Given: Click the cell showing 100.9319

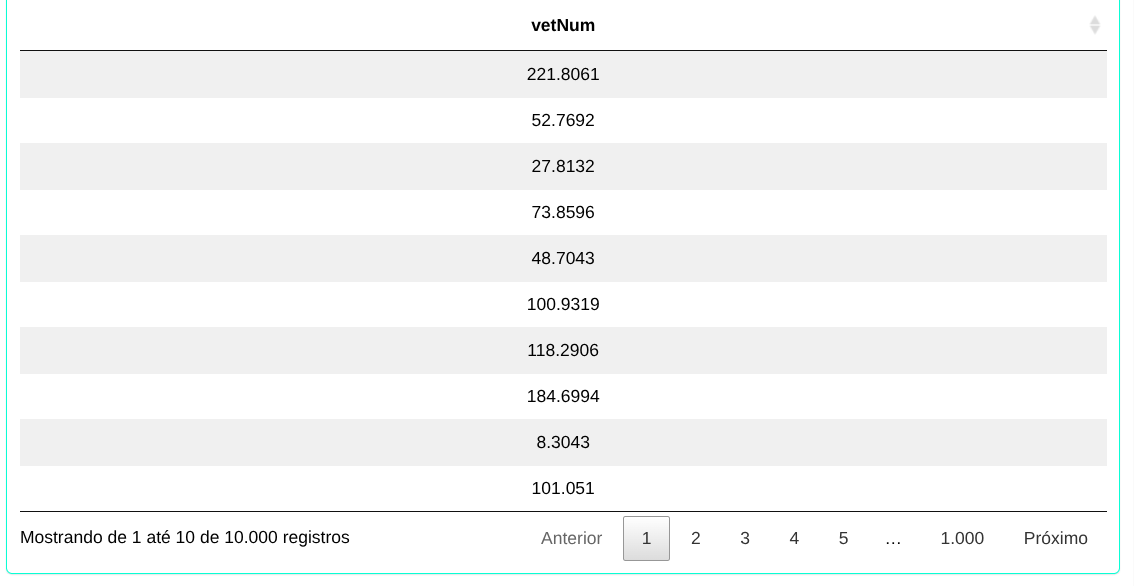Looking at the screenshot, I should point(562,304).
